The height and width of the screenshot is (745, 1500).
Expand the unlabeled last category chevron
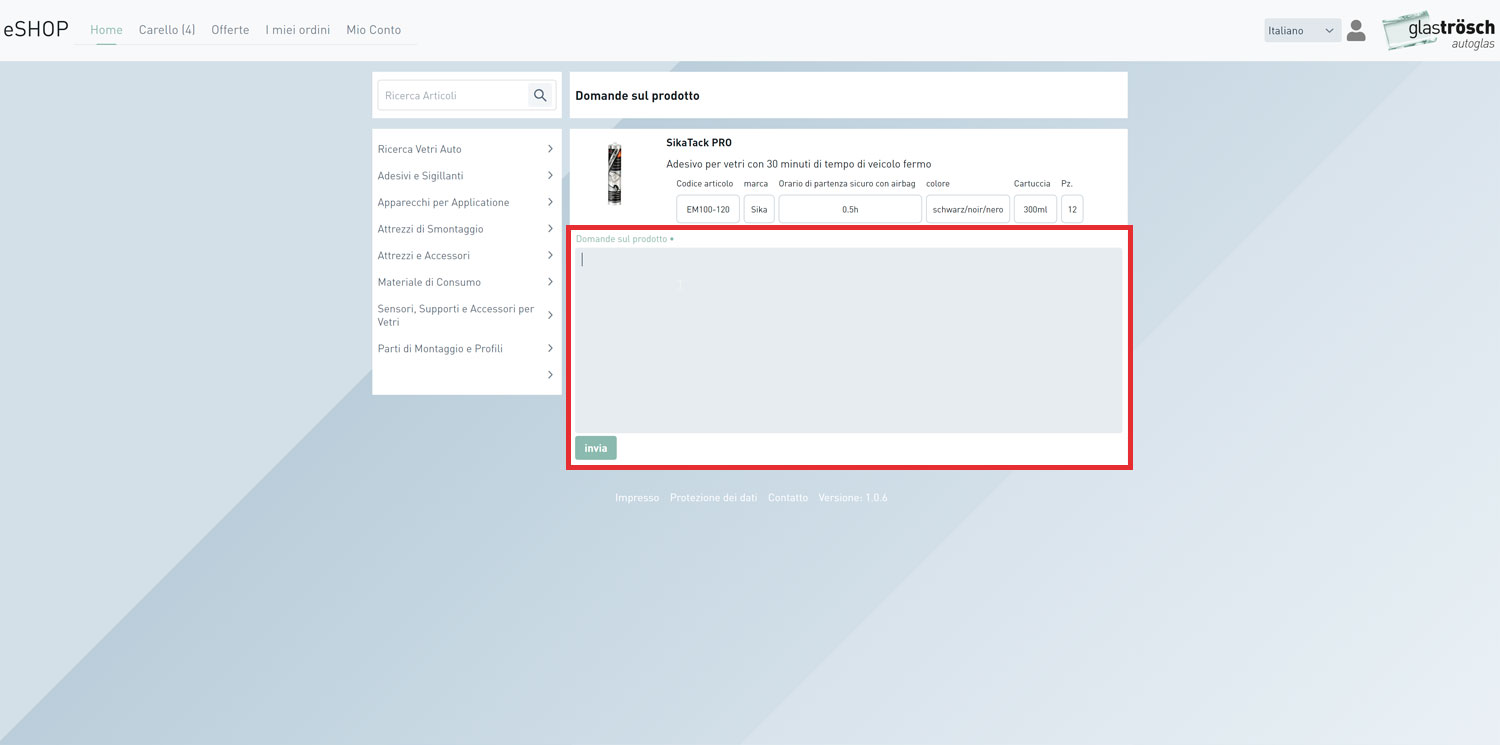550,375
